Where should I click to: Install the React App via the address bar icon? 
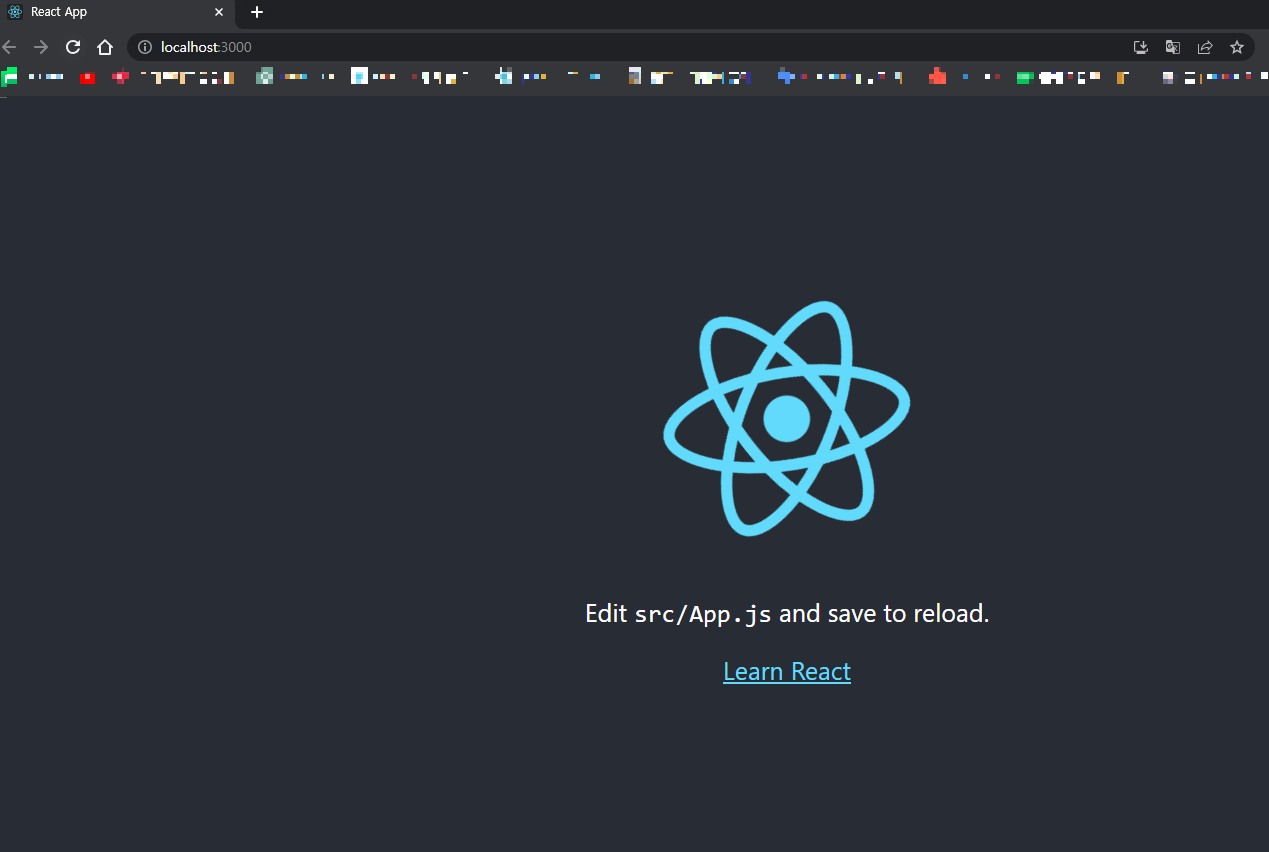pyautogui.click(x=1141, y=47)
